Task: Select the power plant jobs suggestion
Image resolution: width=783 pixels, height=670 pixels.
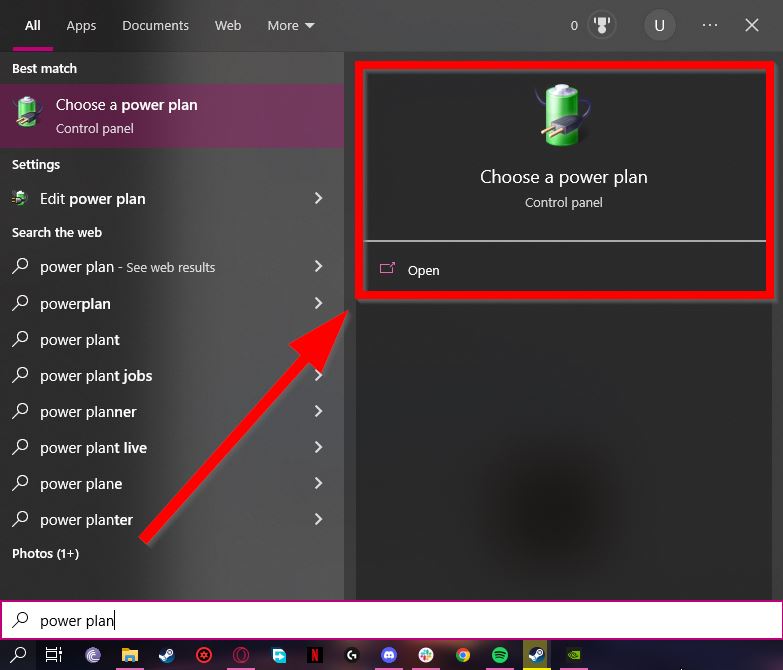Action: tap(172, 375)
